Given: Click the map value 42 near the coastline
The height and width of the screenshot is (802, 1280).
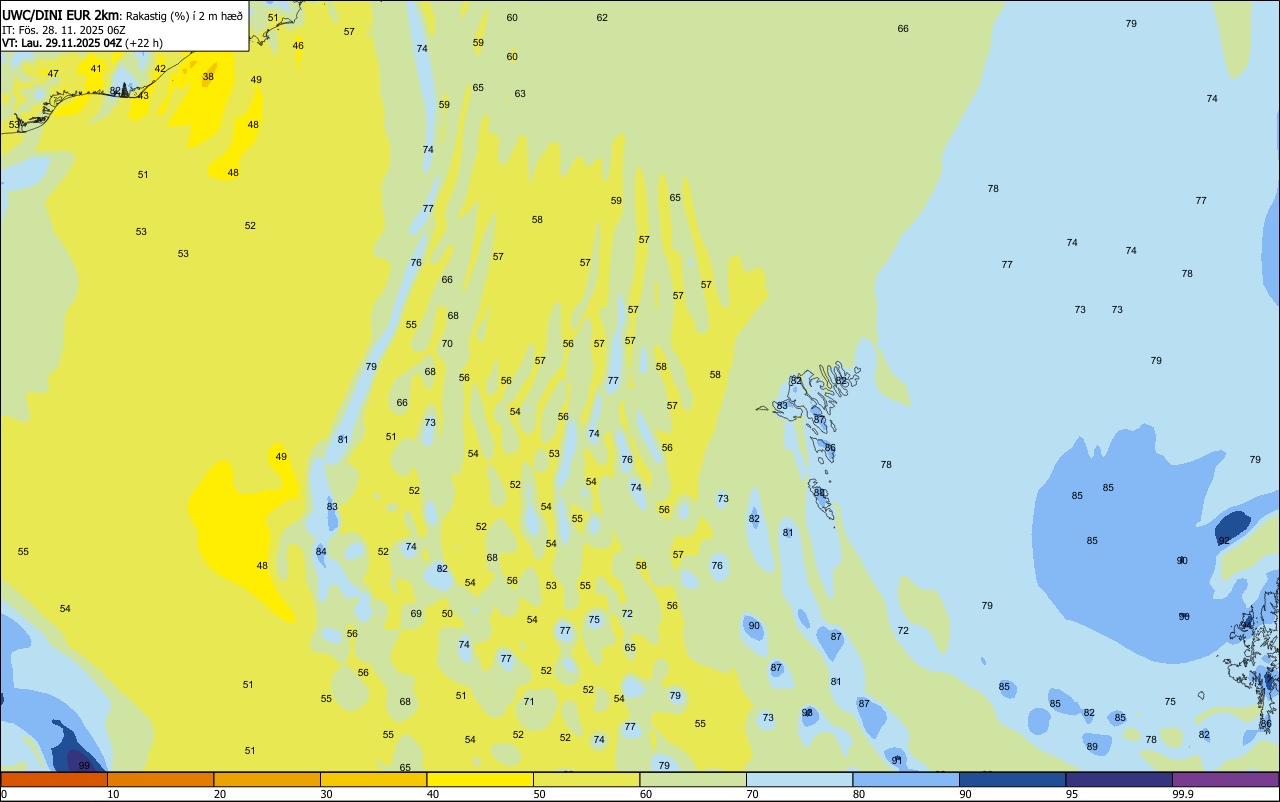Looking at the screenshot, I should click(x=160, y=69).
